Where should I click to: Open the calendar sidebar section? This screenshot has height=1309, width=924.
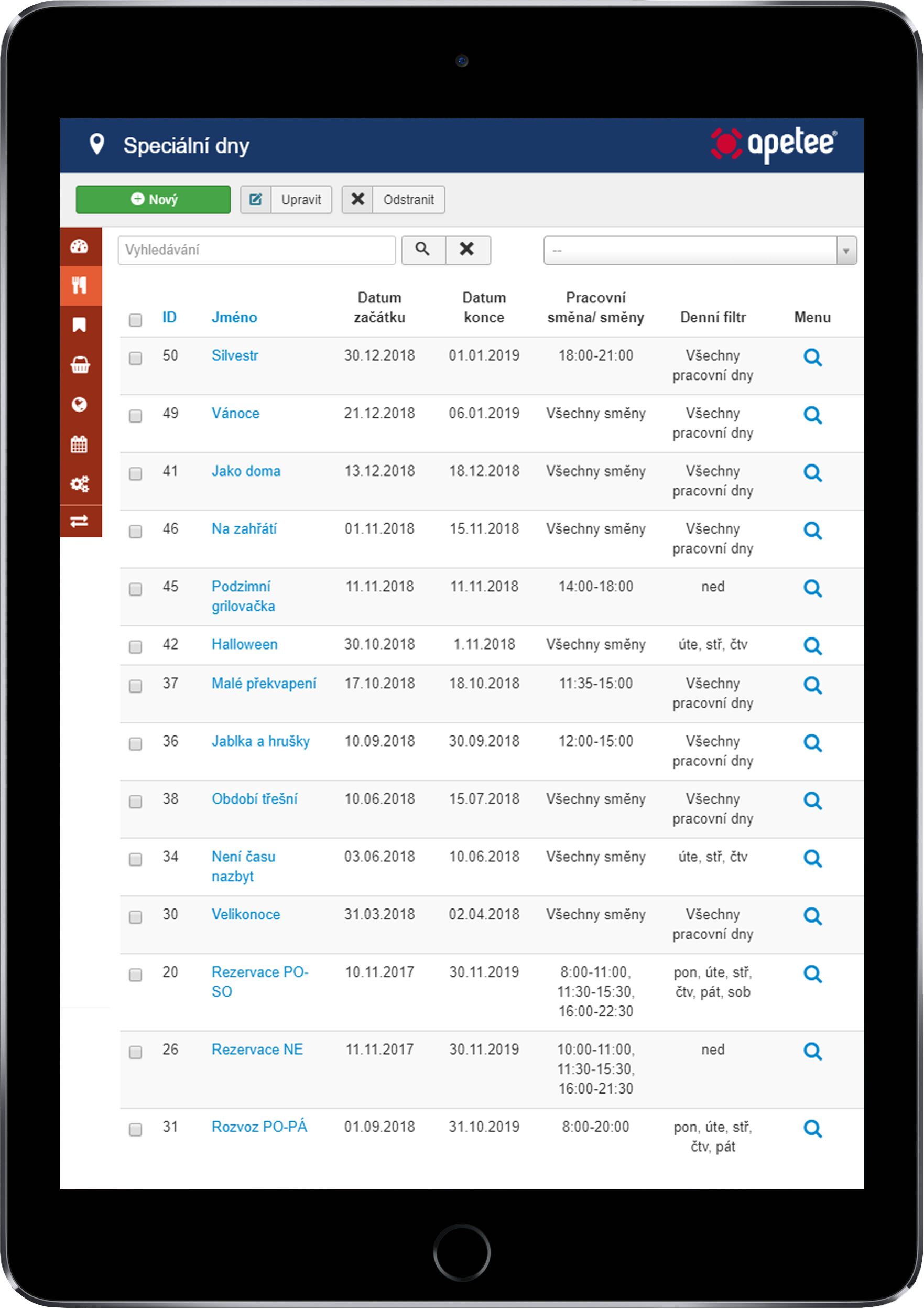79,444
